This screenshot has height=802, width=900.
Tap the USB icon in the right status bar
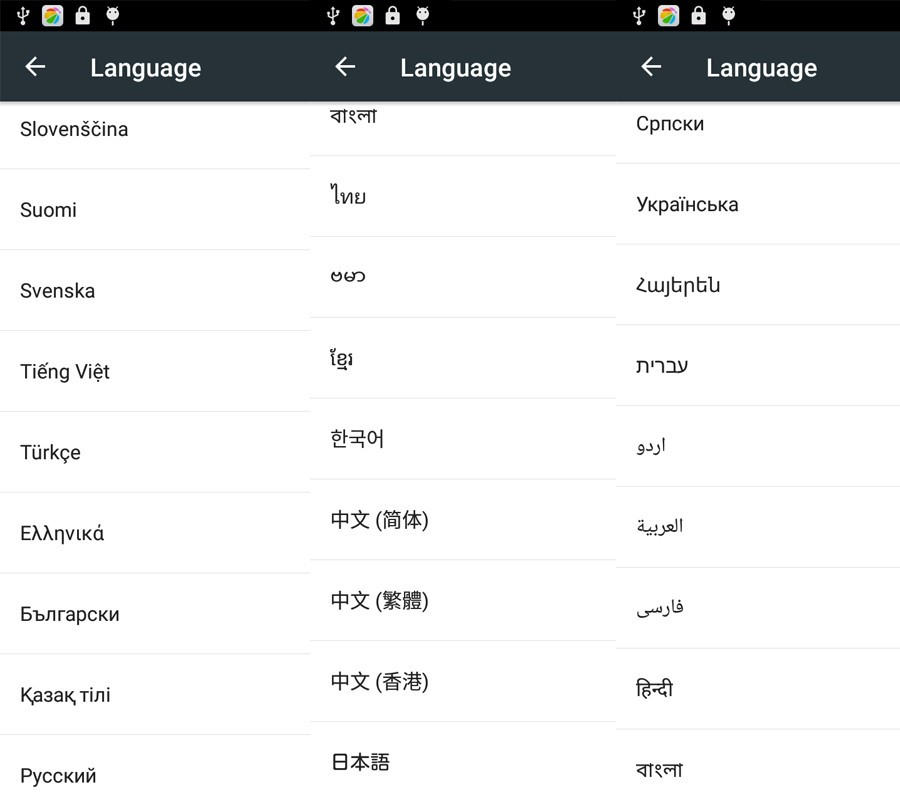(x=640, y=15)
